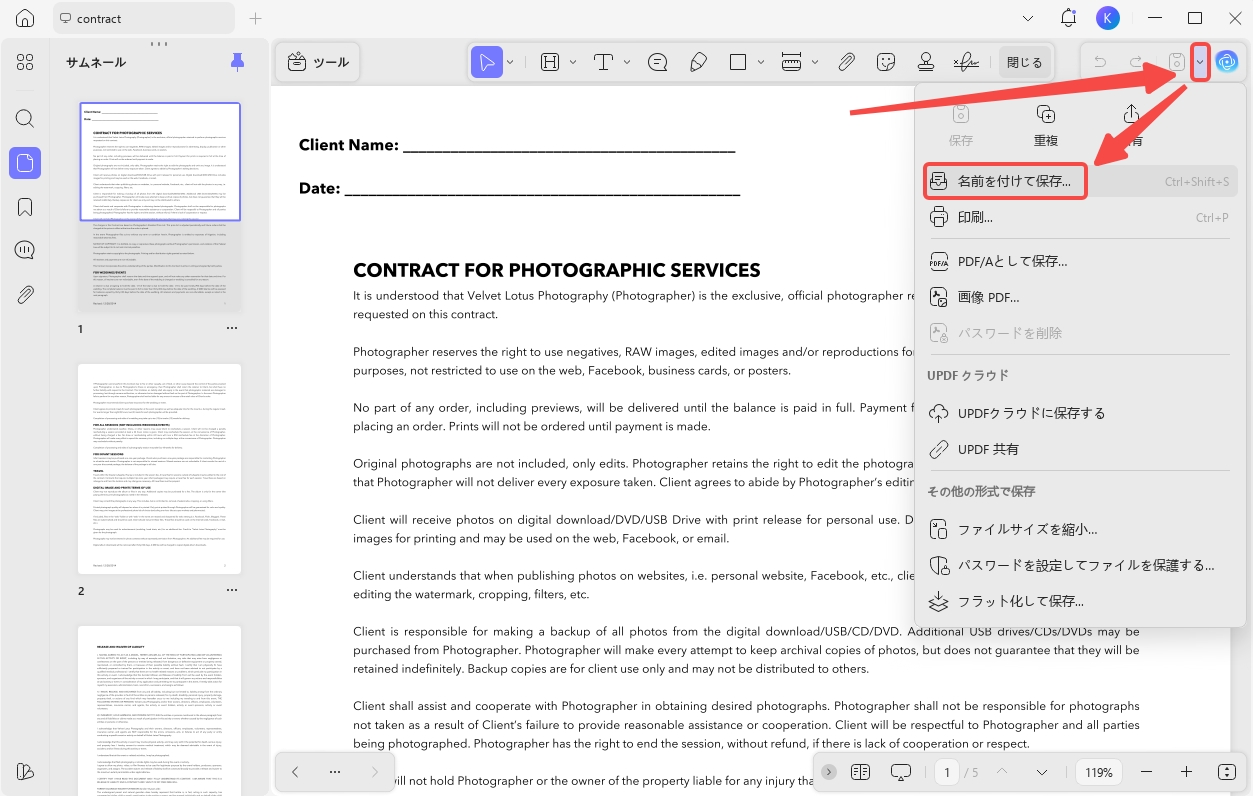Viewport: 1253px width, 796px height.
Task: Open the thumbnail grid view icon in sidebar
Action: pyautogui.click(x=25, y=62)
